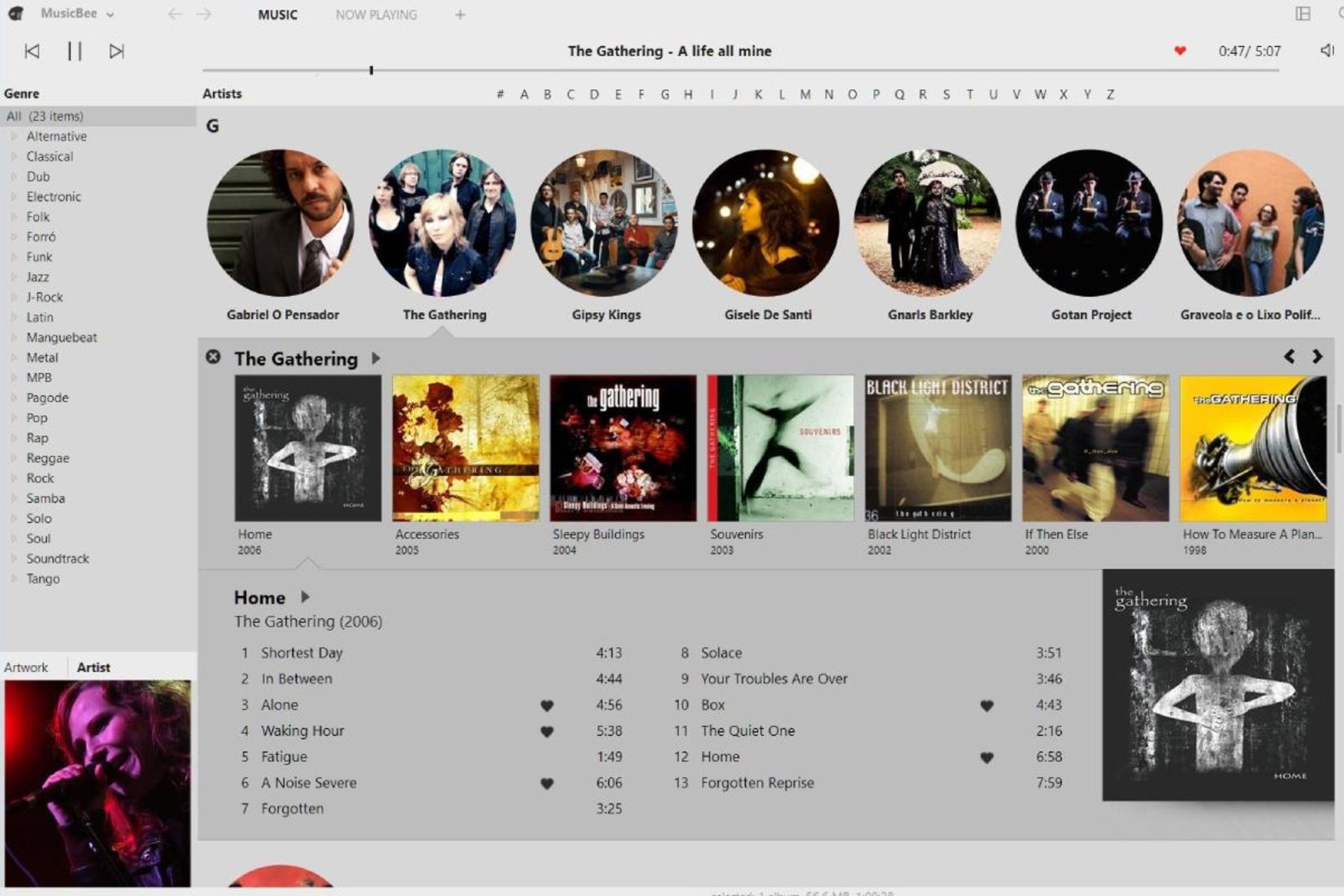1344x896 pixels.
Task: Click the large Home album artwork
Action: (x=1218, y=685)
